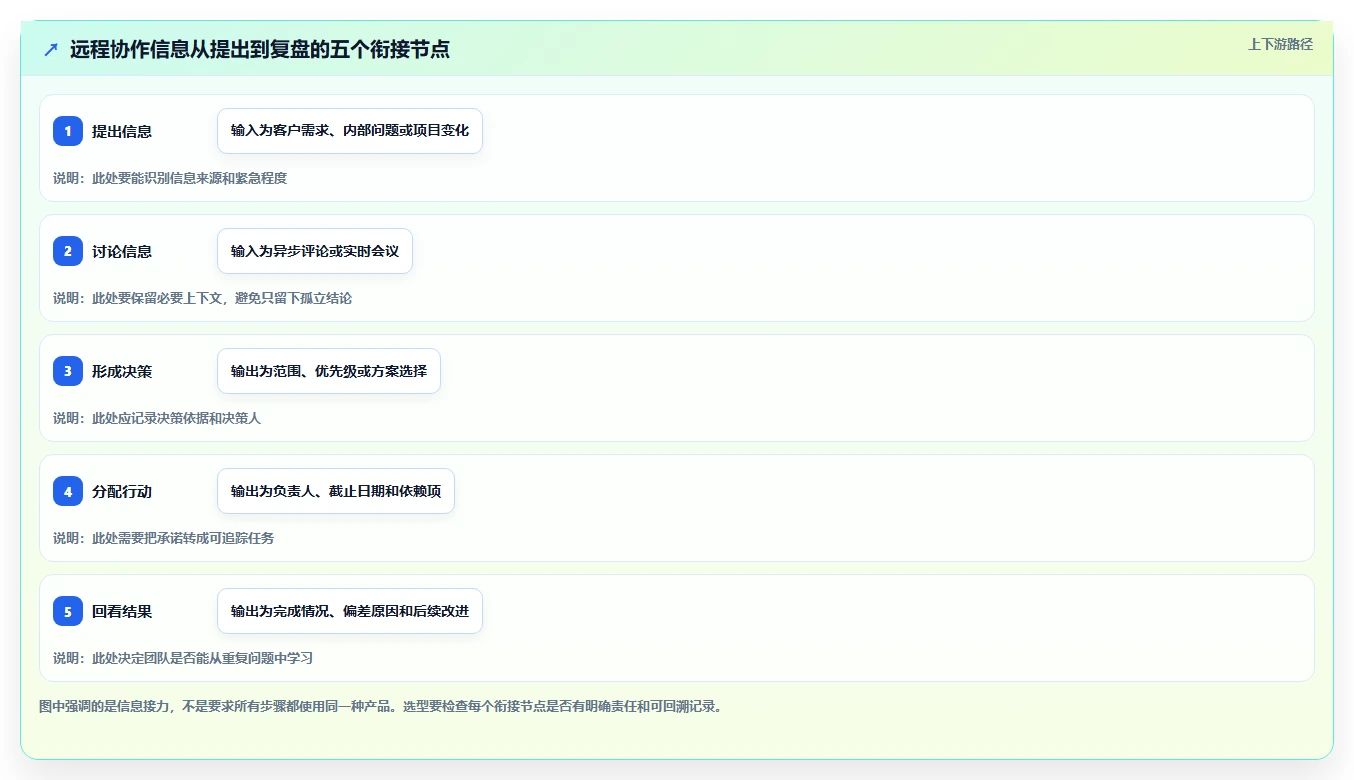
Task: Click the chip 输出为范围、优先级或方案选择
Action: tap(329, 371)
